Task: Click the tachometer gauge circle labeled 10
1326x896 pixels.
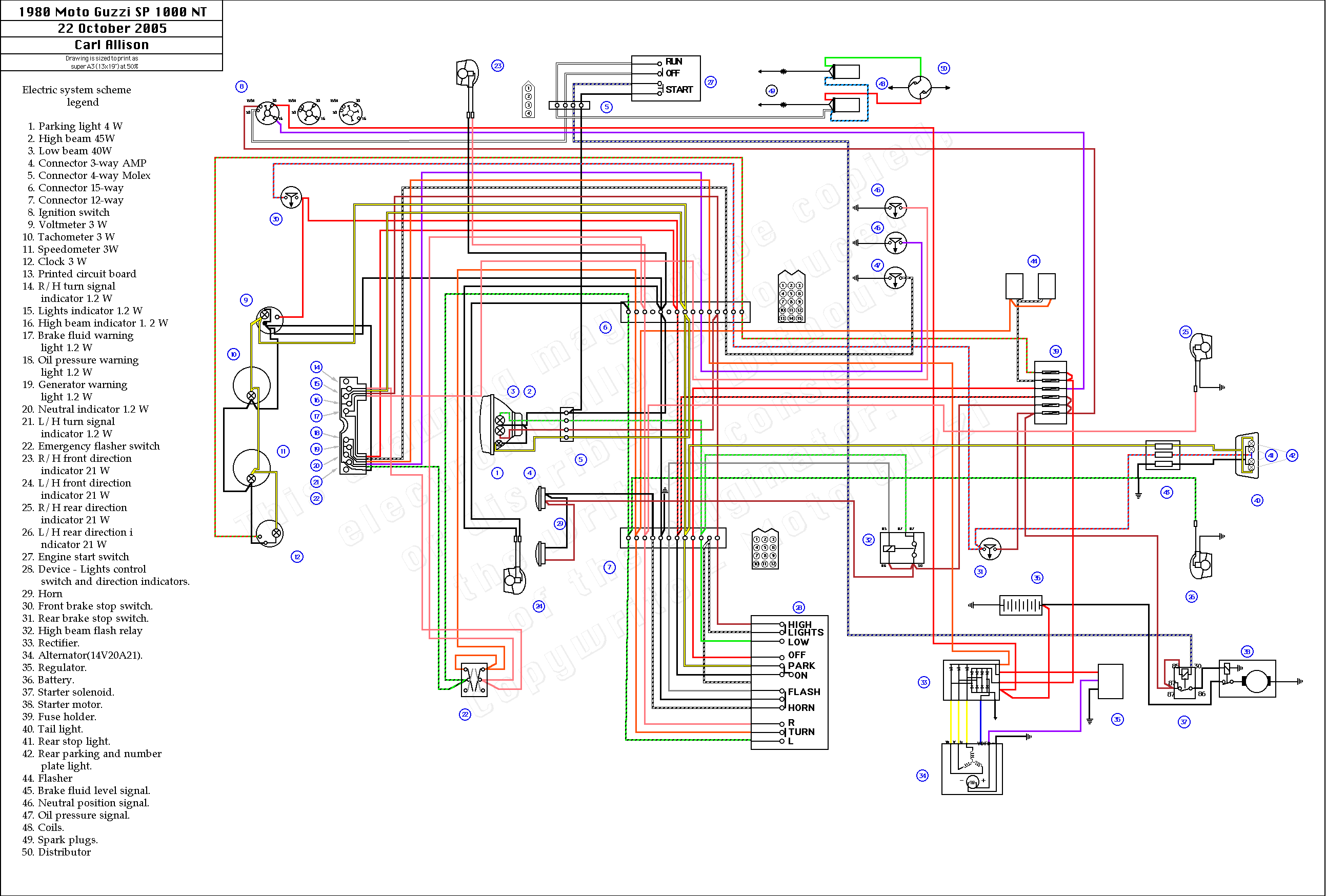Action: (252, 385)
